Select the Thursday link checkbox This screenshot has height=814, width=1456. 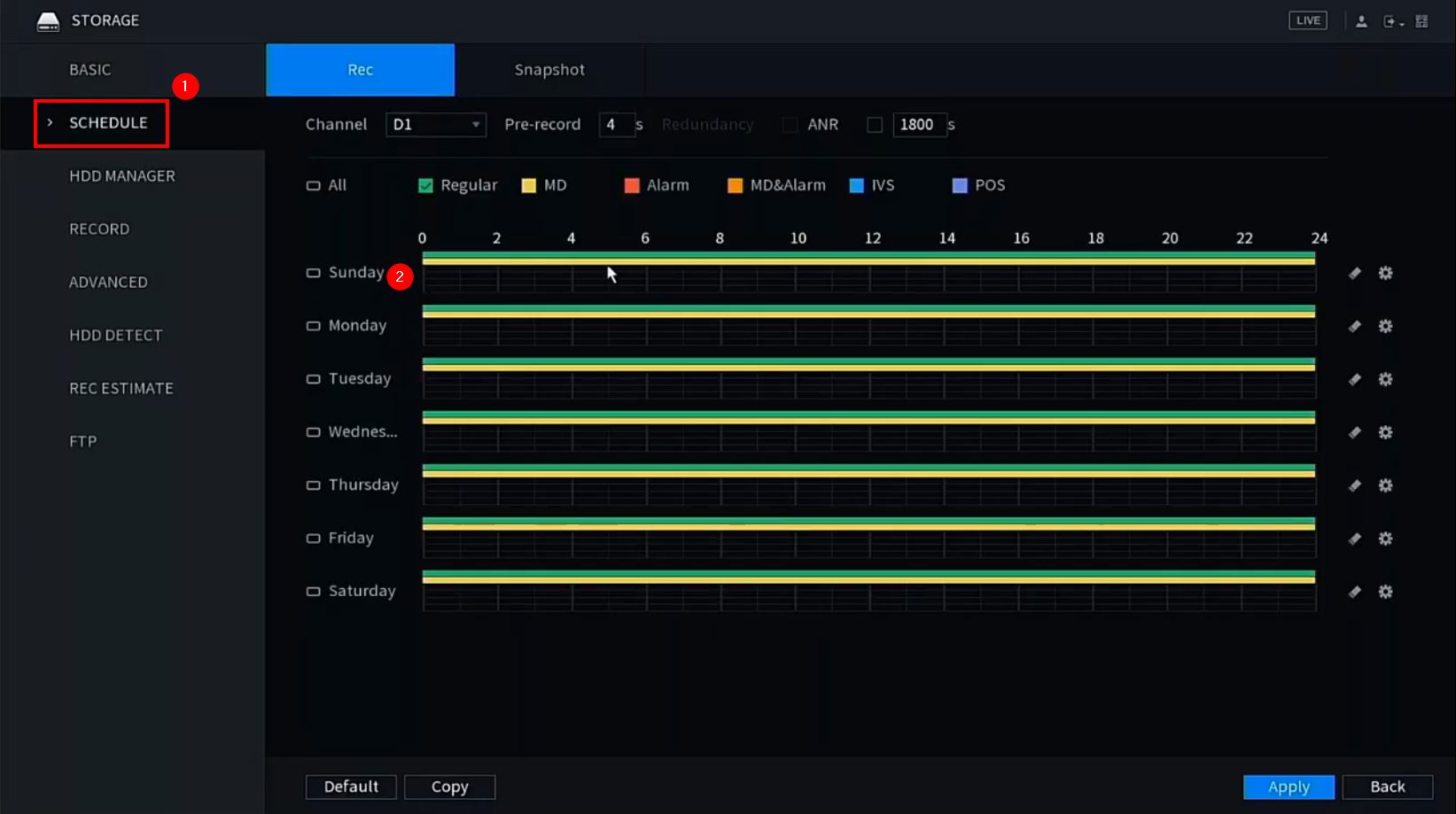click(313, 485)
